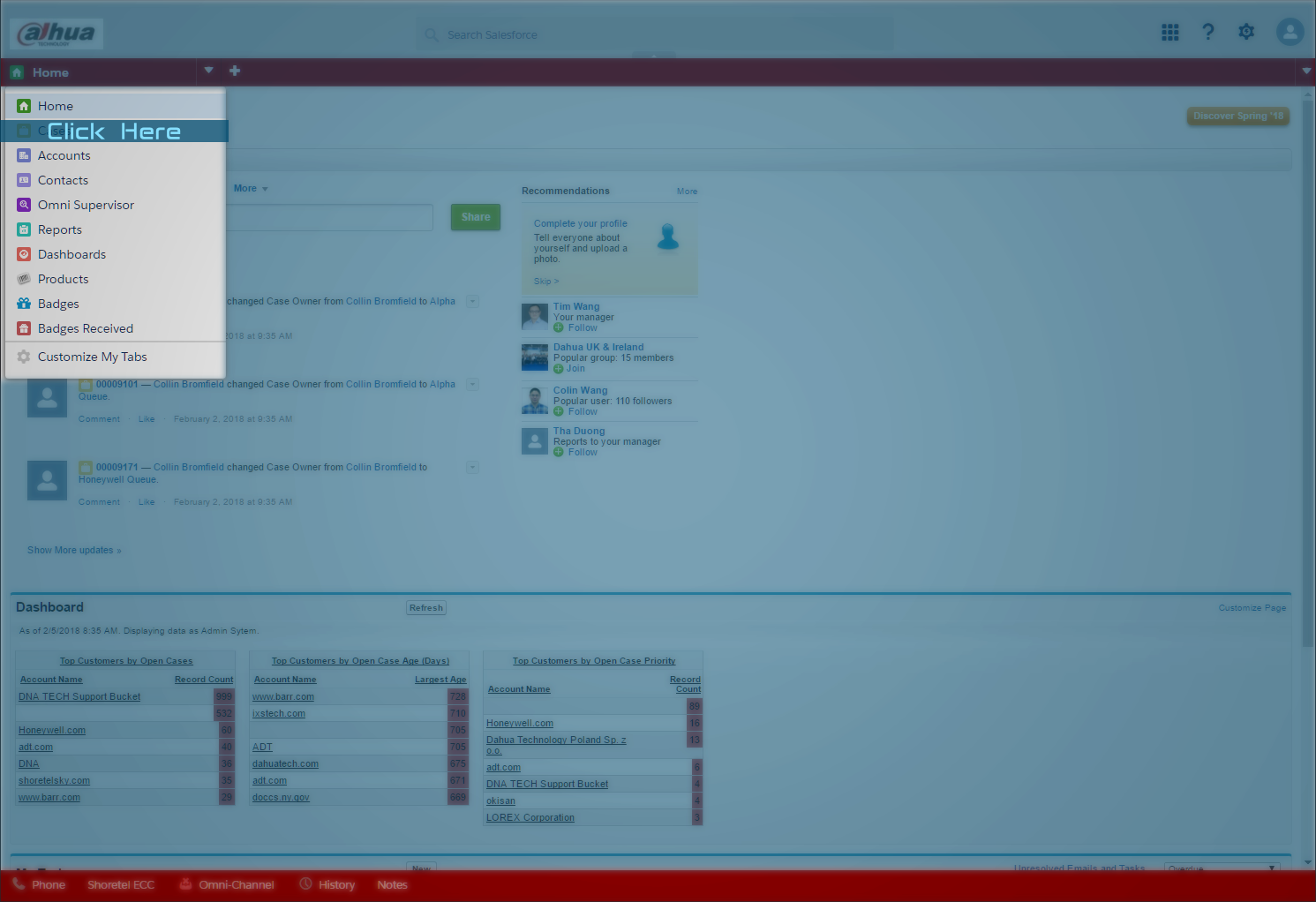Choose Reports in the navigation menu
Screen dimensions: 1316x902
click(116, 229)
